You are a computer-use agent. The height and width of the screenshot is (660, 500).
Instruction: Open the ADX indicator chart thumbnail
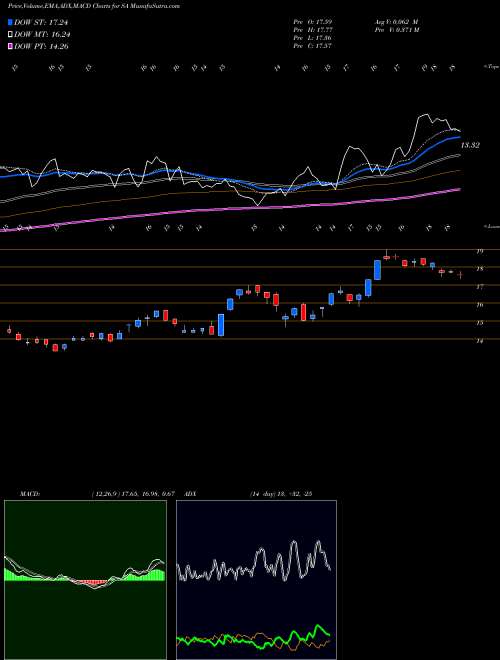(256, 580)
